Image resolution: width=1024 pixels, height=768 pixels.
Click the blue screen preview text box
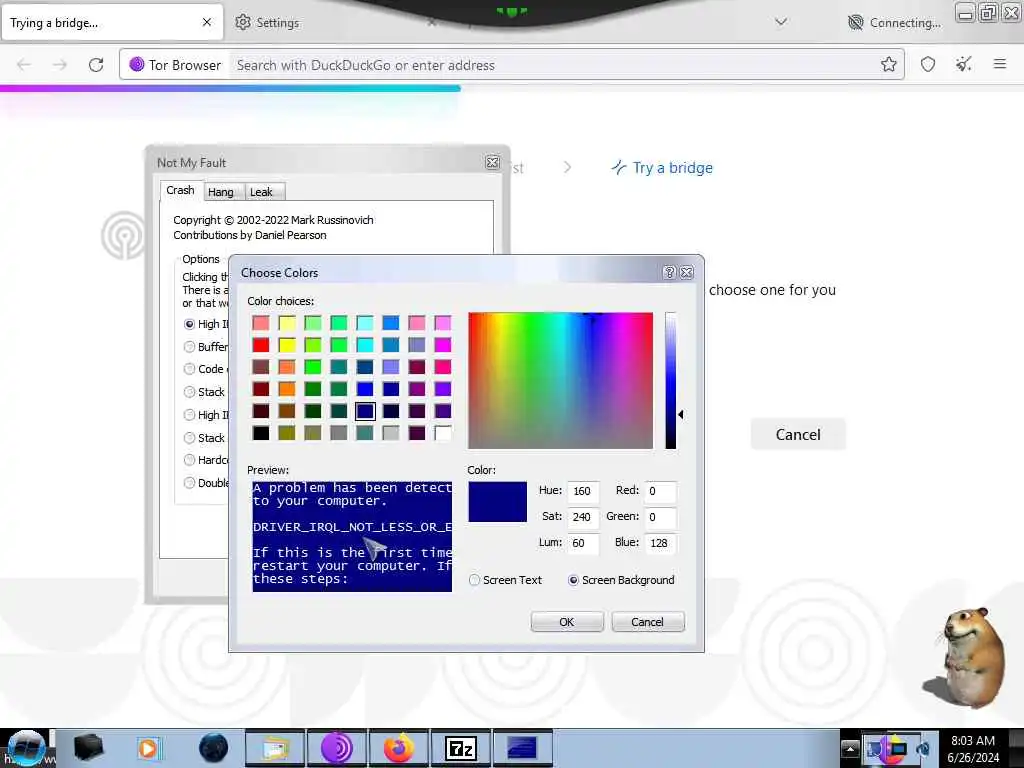click(x=352, y=537)
